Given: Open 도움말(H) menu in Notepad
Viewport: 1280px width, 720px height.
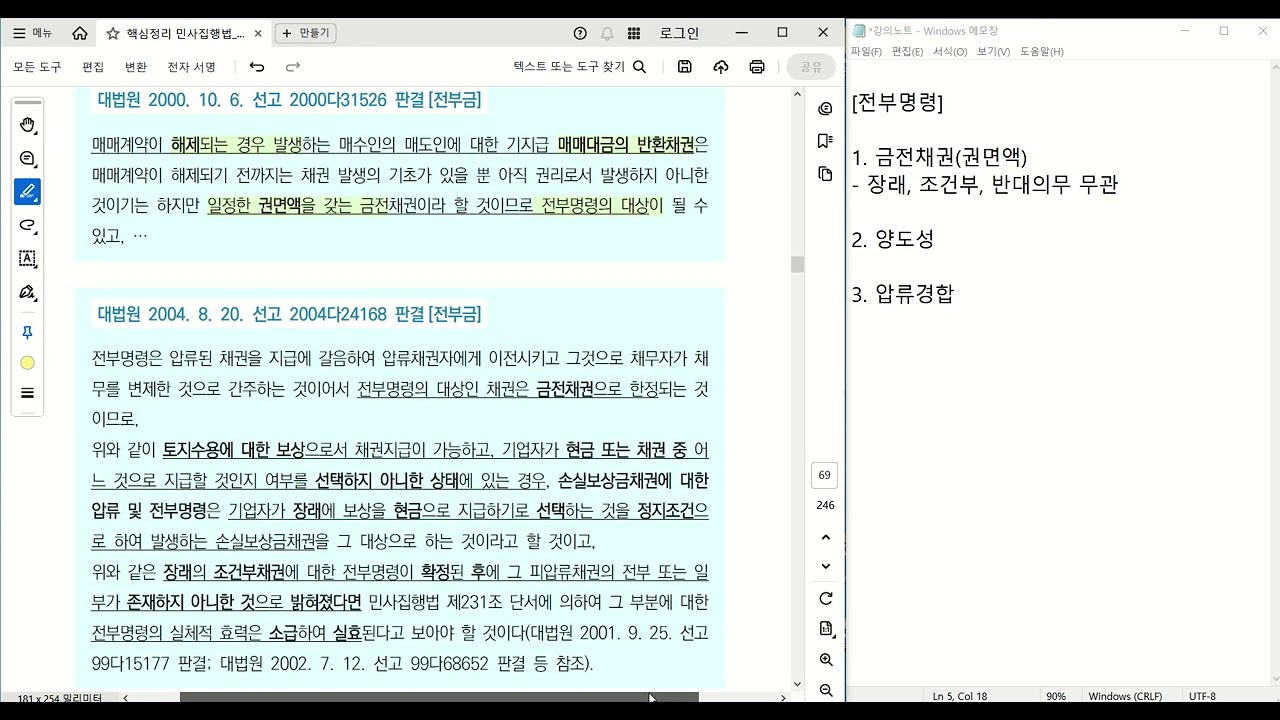Looking at the screenshot, I should tap(1041, 51).
